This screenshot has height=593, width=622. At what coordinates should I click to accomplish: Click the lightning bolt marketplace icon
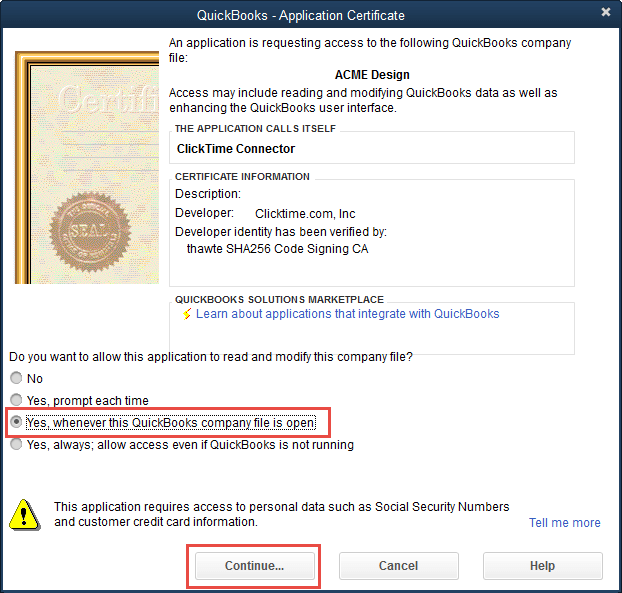tap(187, 314)
